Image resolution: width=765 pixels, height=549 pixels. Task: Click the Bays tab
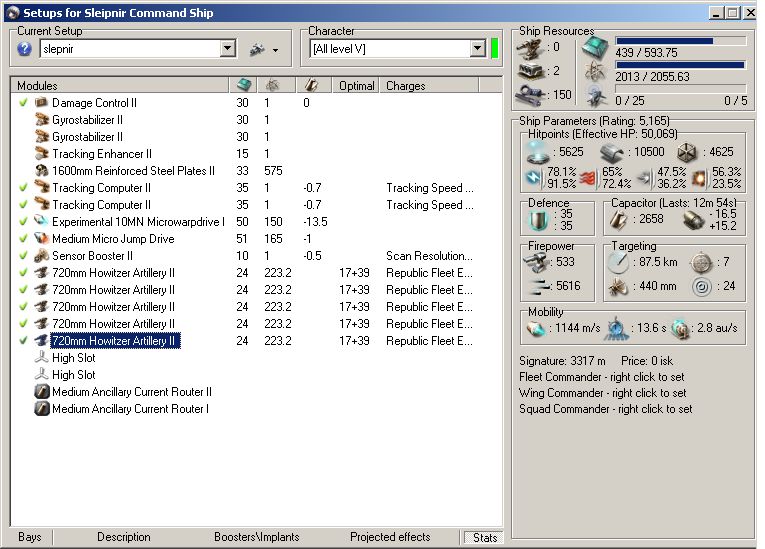point(30,537)
